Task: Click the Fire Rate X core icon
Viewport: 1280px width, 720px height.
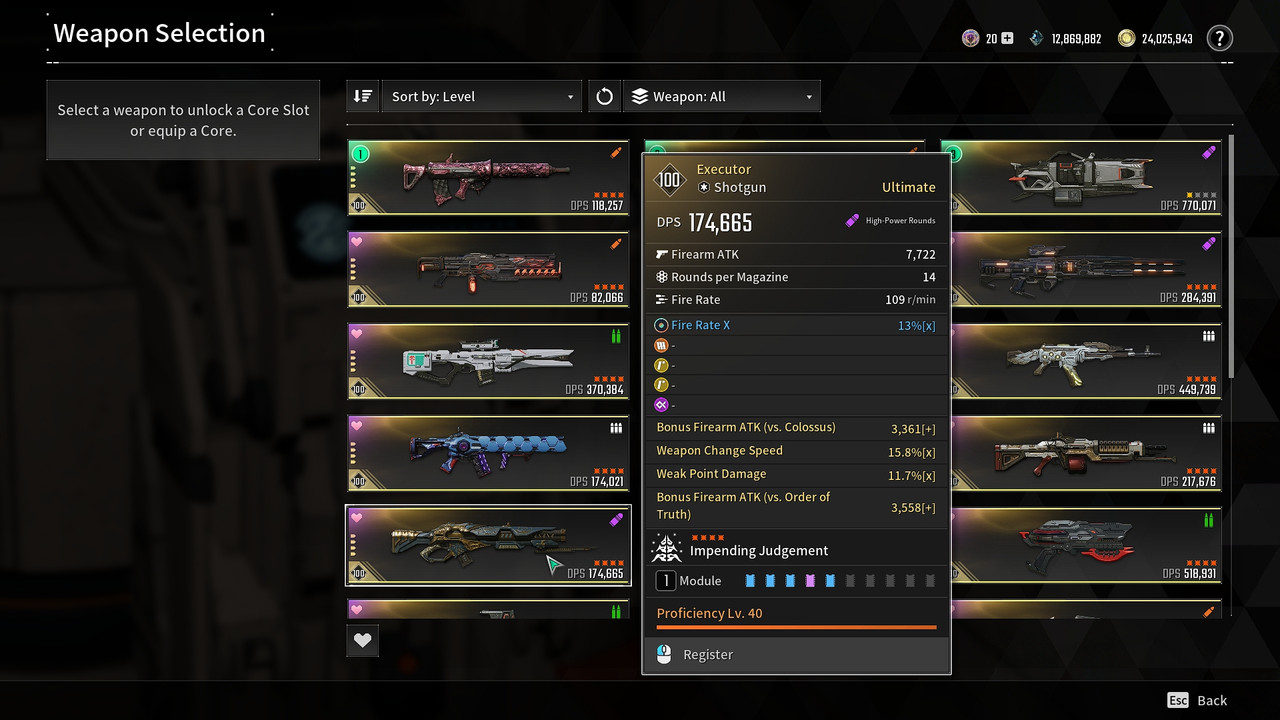Action: (x=661, y=325)
